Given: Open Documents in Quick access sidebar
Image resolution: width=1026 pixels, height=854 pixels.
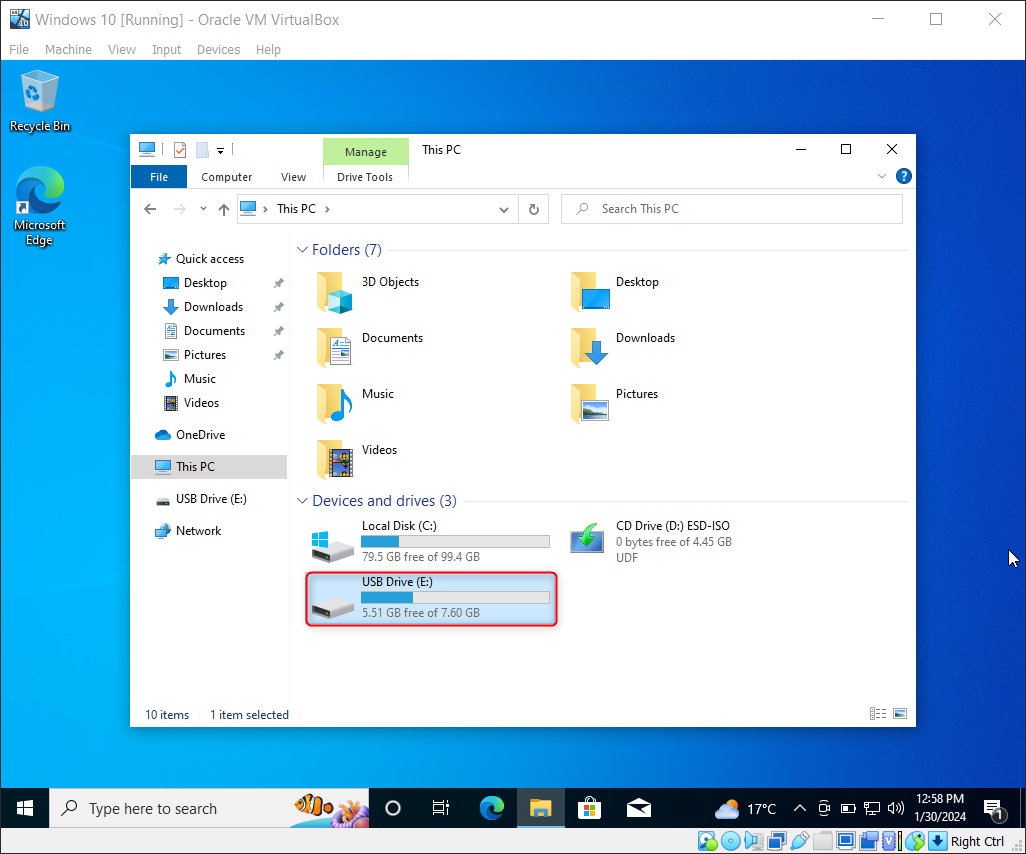Looking at the screenshot, I should pyautogui.click(x=214, y=330).
